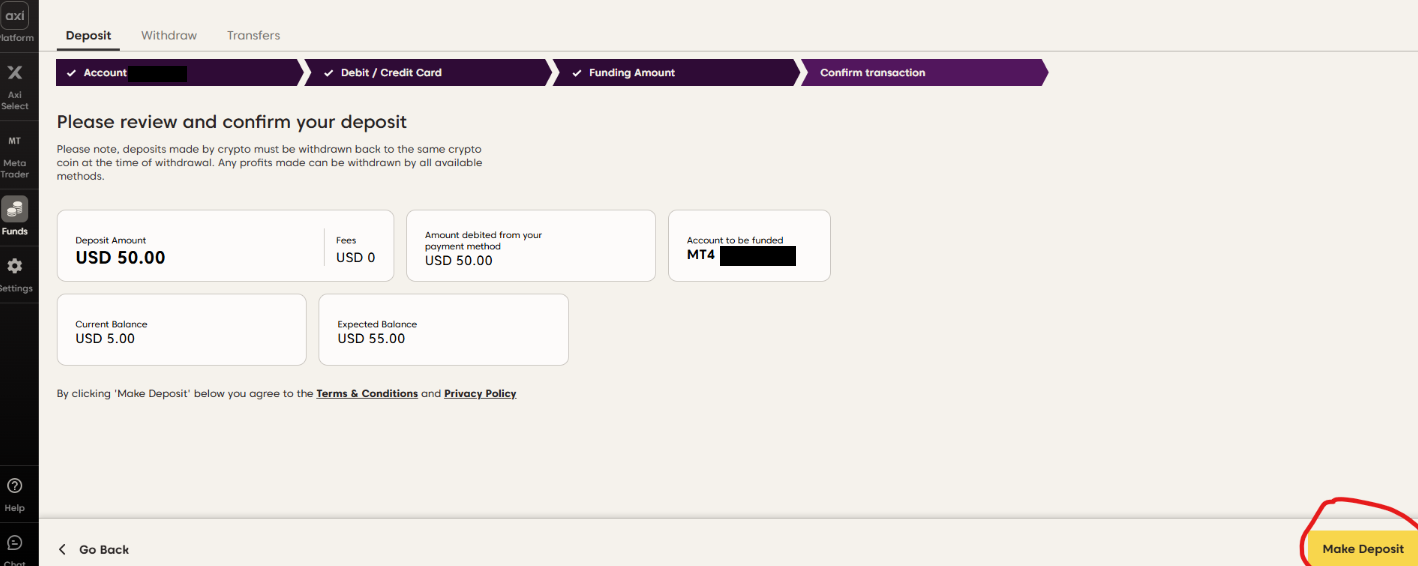Go to Debit / Credit Card step
This screenshot has height=566, width=1418.
[426, 73]
